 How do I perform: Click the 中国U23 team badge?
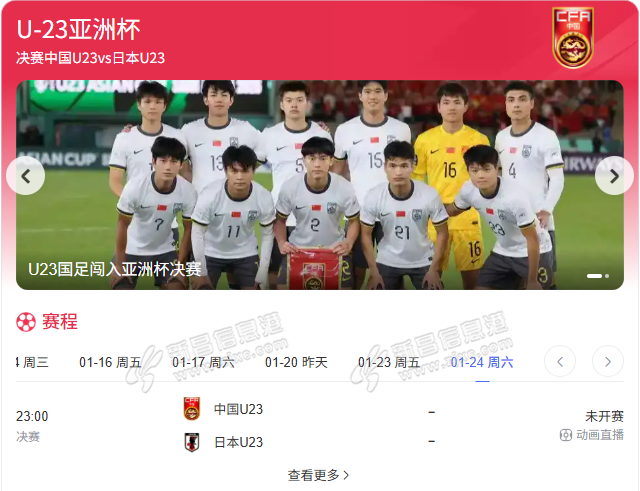[x=191, y=409]
